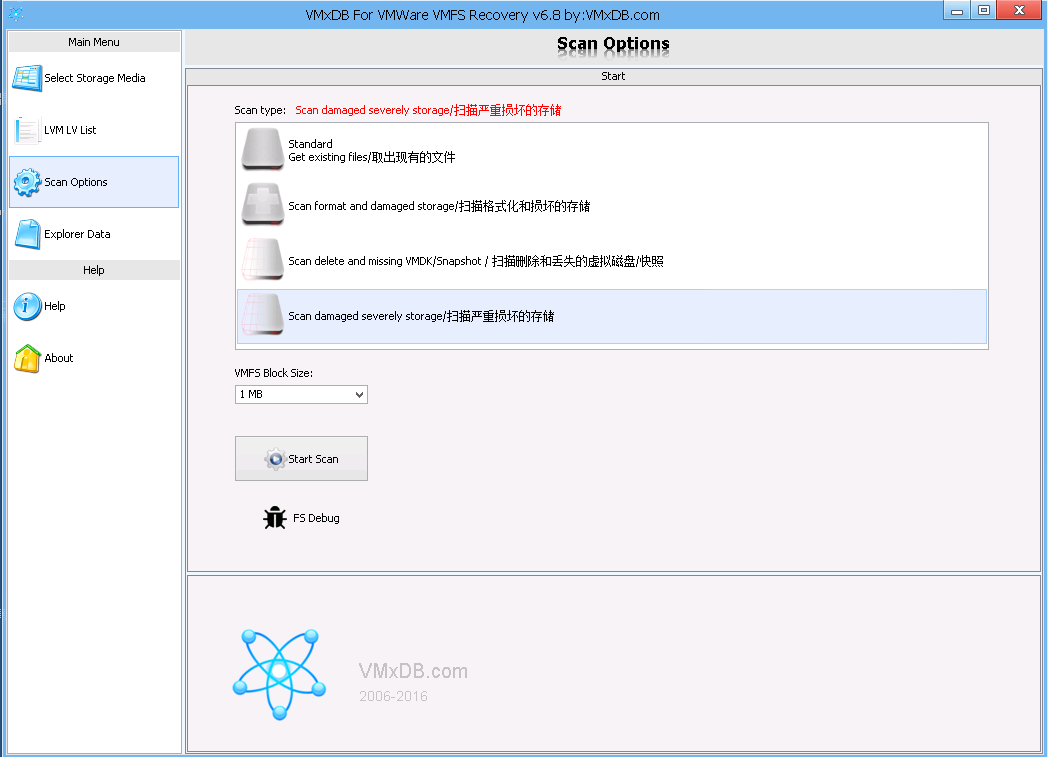
Task: Choose Scan format and damaged storage option
Action: click(x=612, y=206)
